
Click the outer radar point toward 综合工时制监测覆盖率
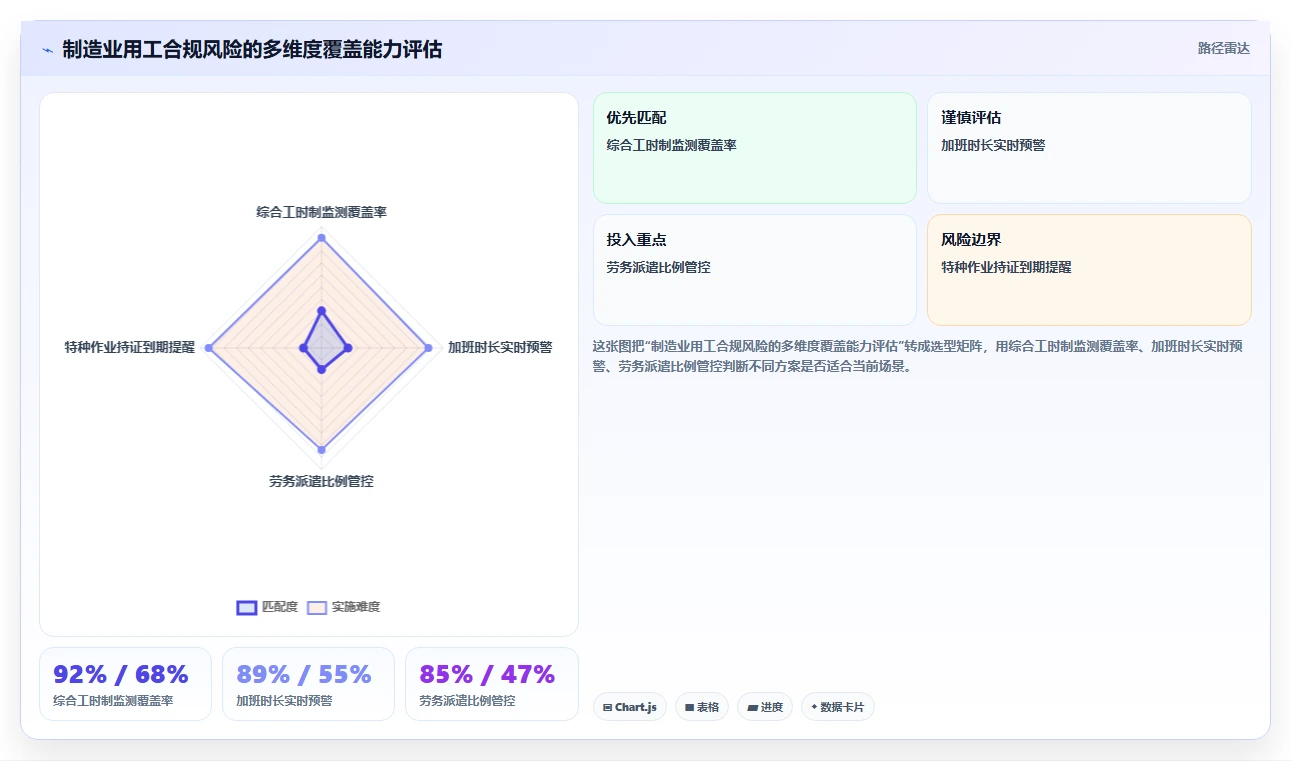[x=321, y=238]
